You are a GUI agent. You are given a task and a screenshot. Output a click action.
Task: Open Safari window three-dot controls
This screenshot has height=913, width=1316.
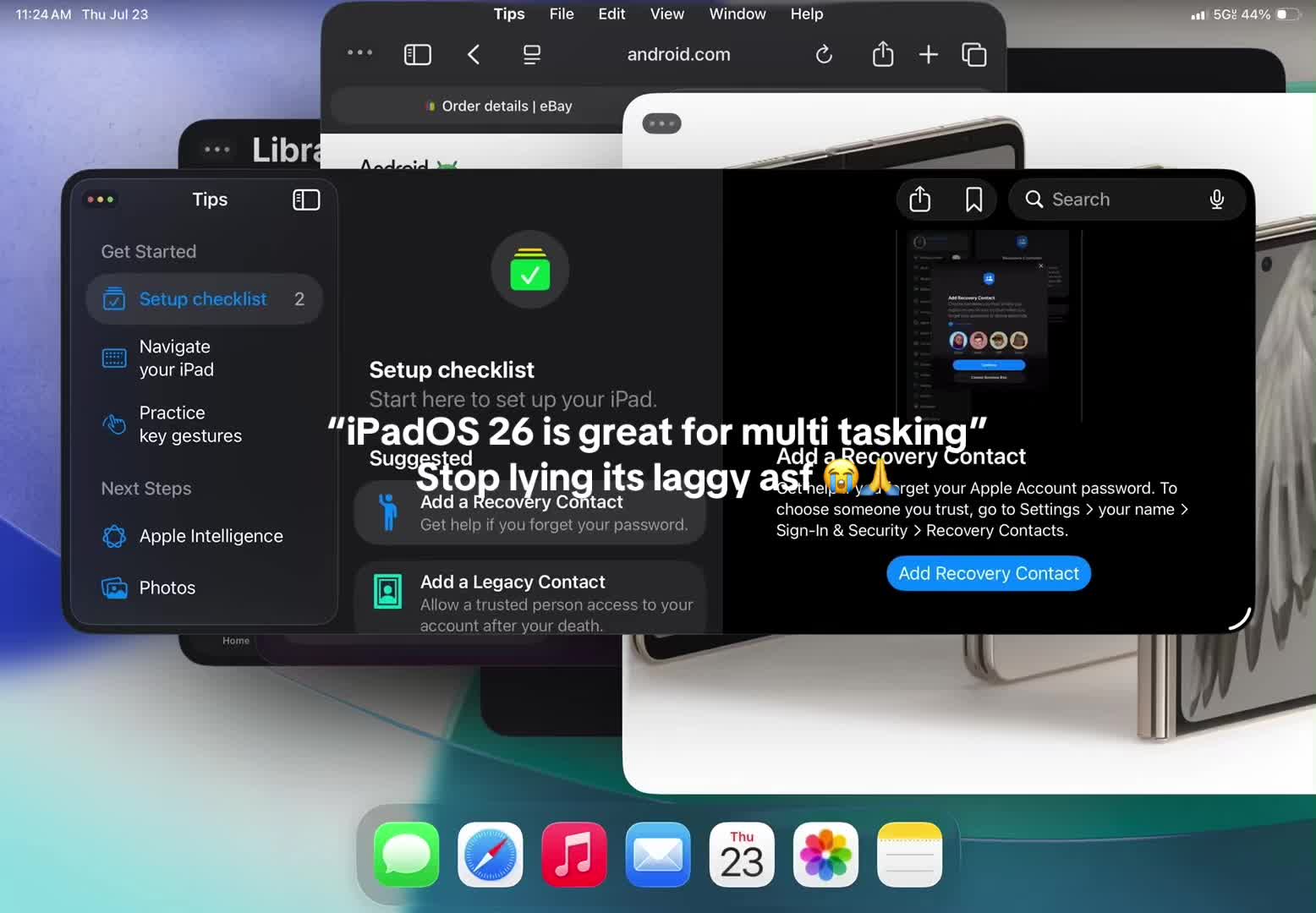(x=359, y=52)
